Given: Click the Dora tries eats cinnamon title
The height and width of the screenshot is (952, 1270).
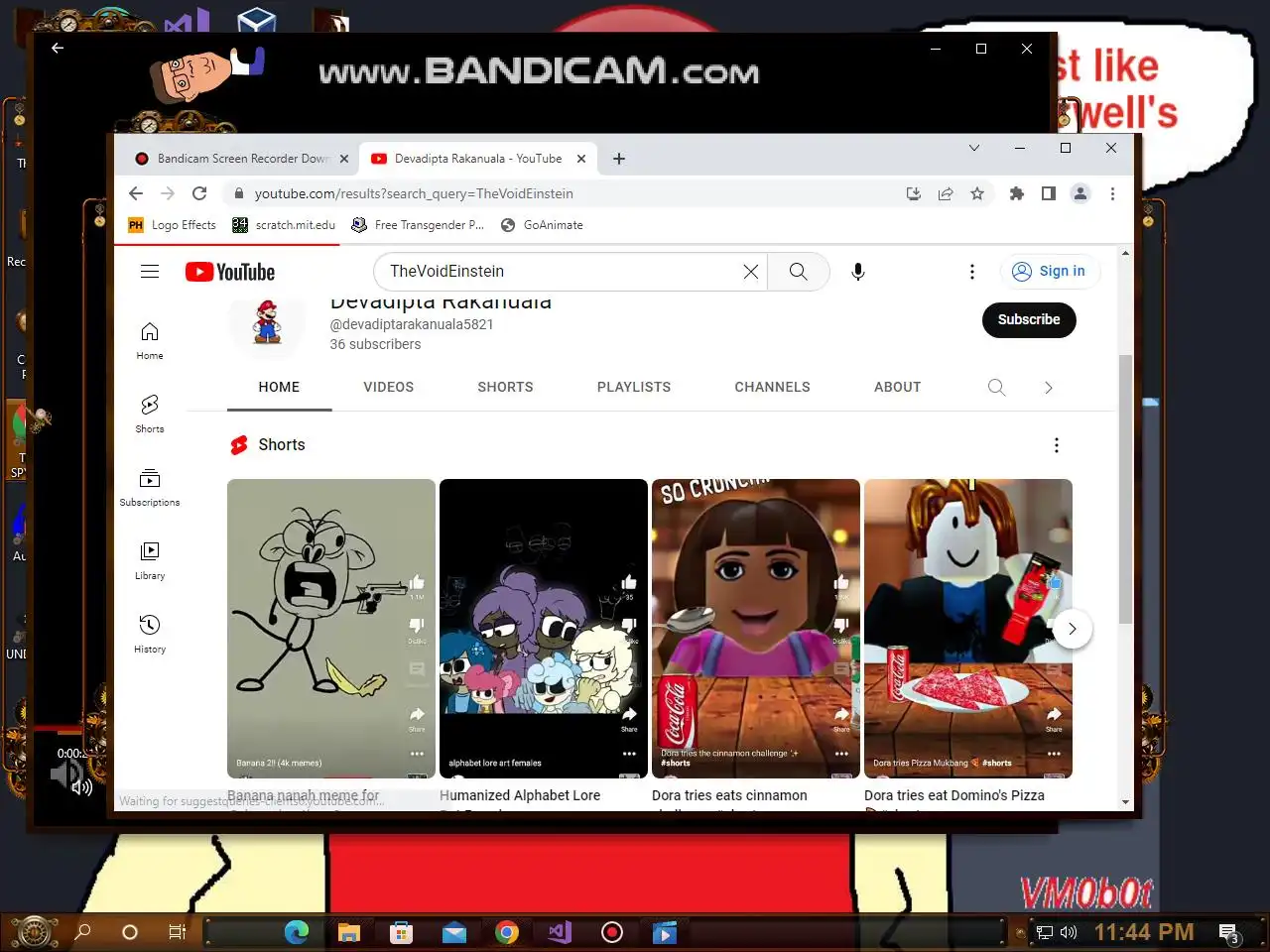Looking at the screenshot, I should pyautogui.click(x=729, y=795).
